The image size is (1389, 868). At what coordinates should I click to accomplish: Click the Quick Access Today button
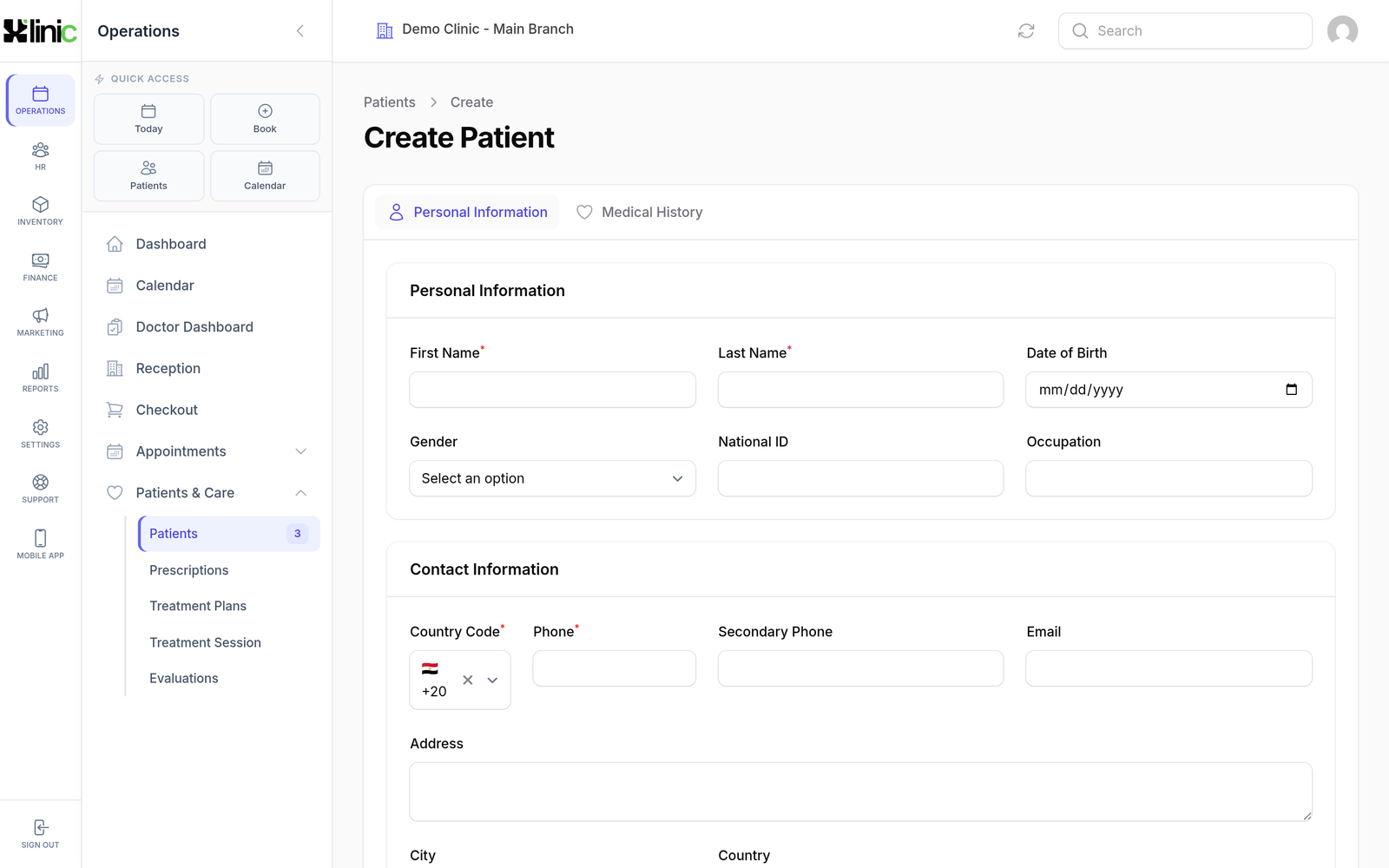(148, 119)
